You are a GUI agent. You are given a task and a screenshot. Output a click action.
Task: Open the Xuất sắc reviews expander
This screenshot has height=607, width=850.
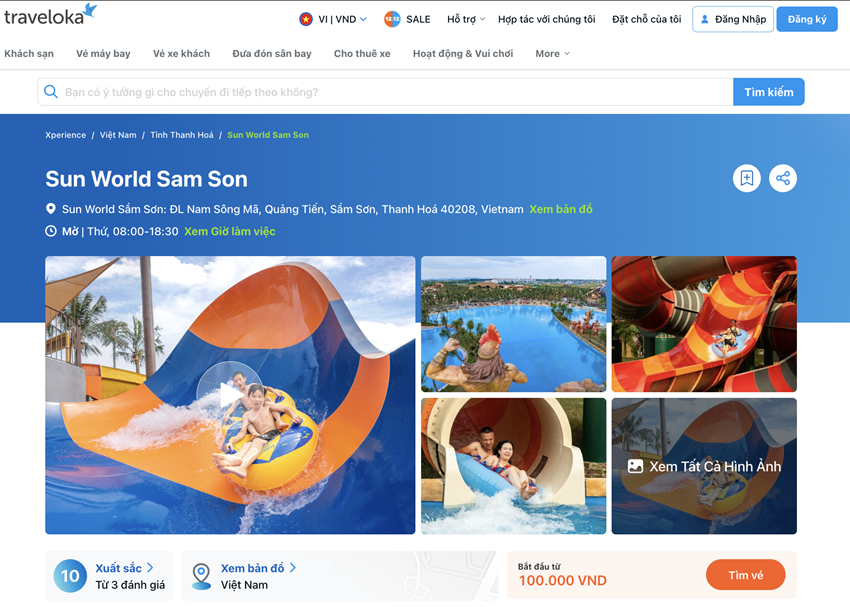point(124,568)
